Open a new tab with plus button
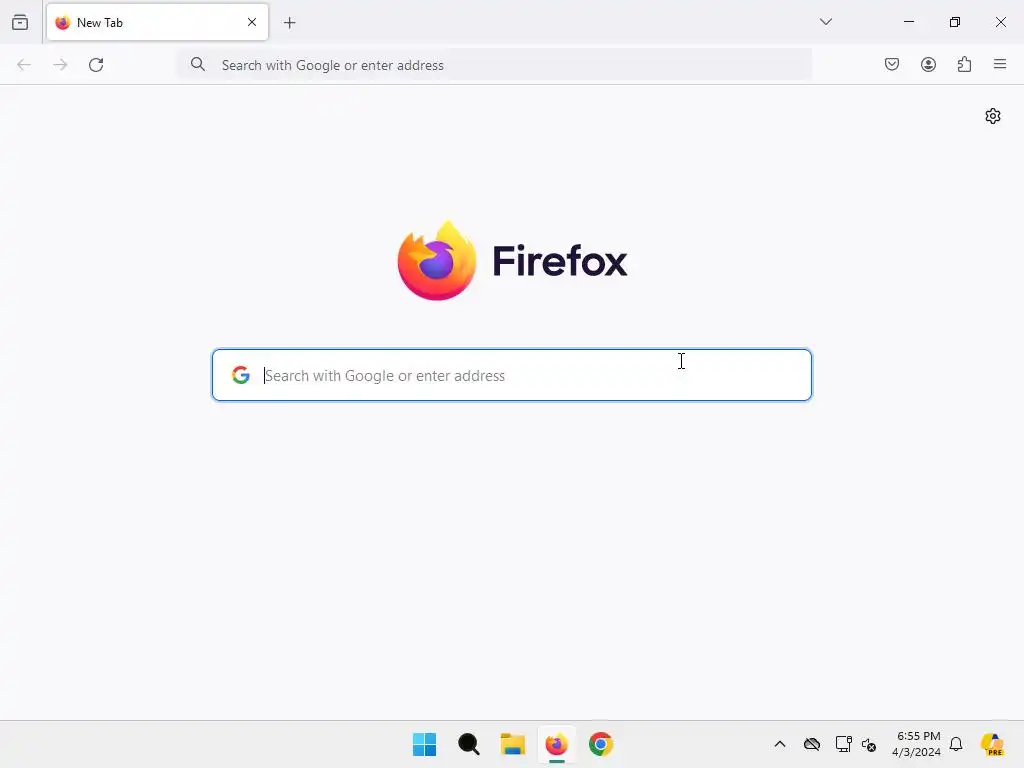 click(290, 23)
